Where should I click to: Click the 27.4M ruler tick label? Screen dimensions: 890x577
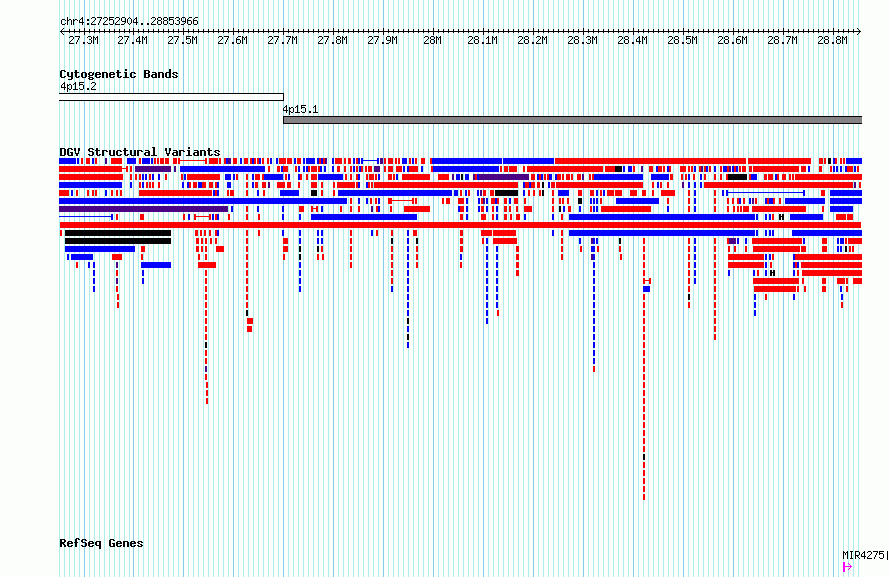coord(132,40)
